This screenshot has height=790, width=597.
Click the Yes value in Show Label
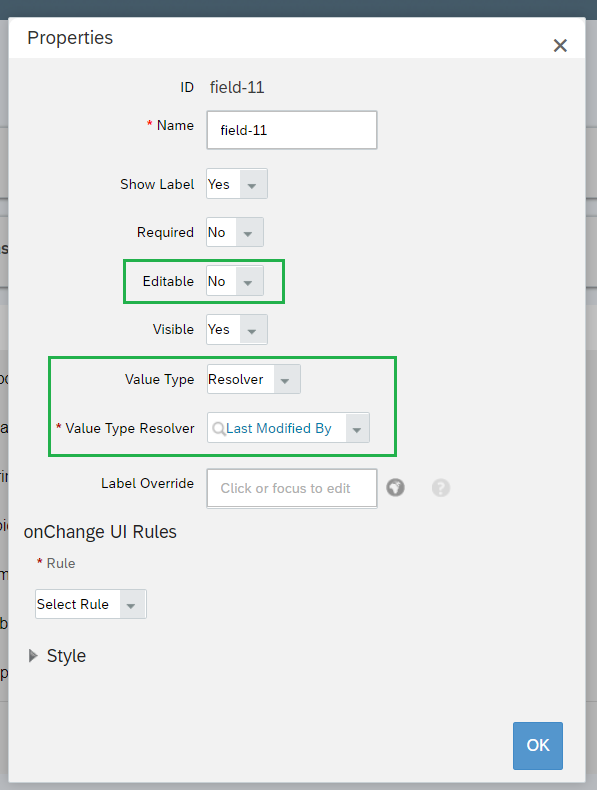coord(219,184)
